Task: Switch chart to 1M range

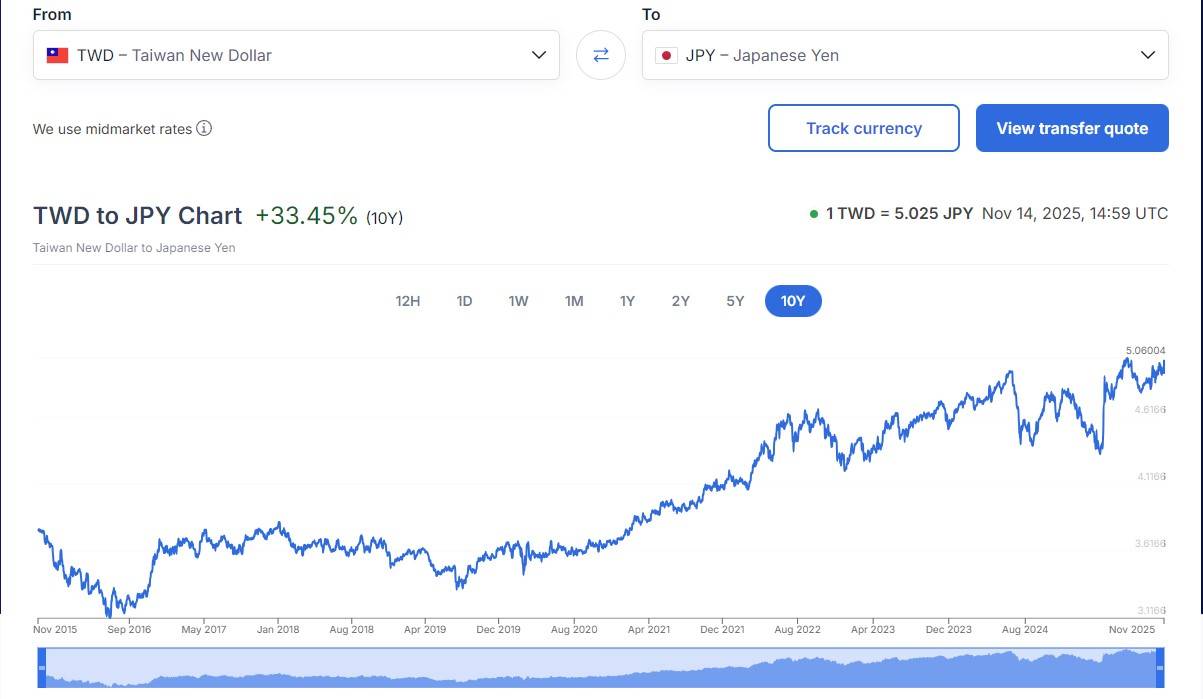Action: 574,301
